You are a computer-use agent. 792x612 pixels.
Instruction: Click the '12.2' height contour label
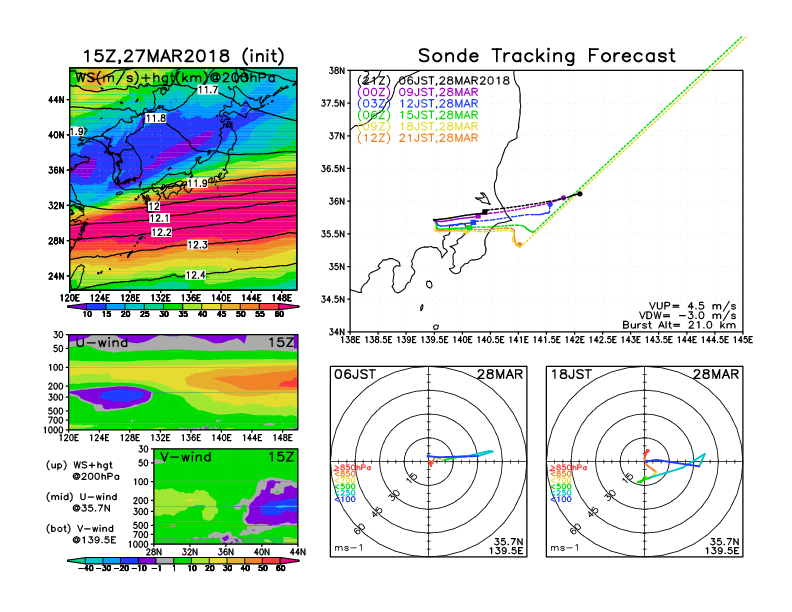[x=161, y=232]
